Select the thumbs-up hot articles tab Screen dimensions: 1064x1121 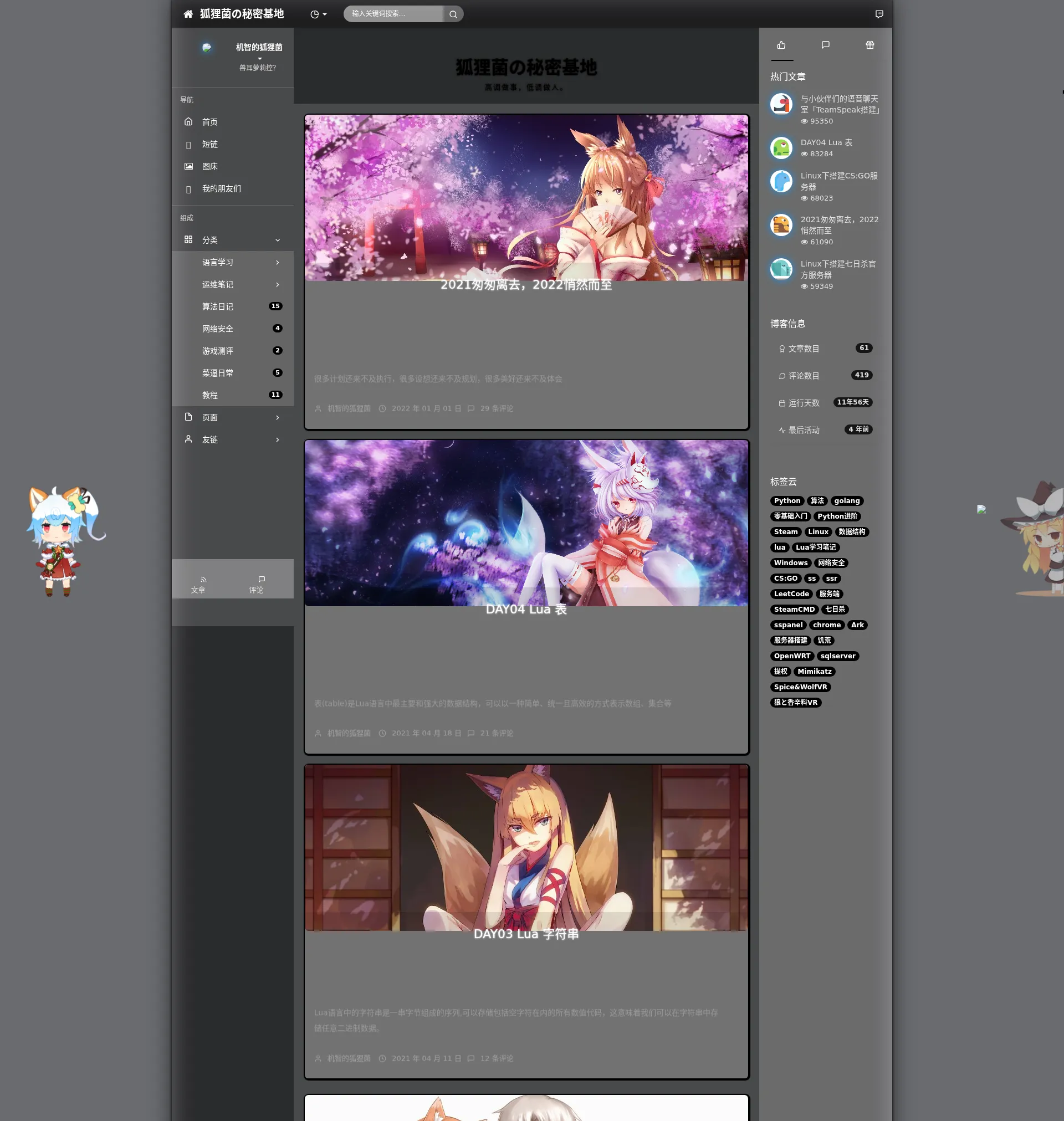(781, 45)
